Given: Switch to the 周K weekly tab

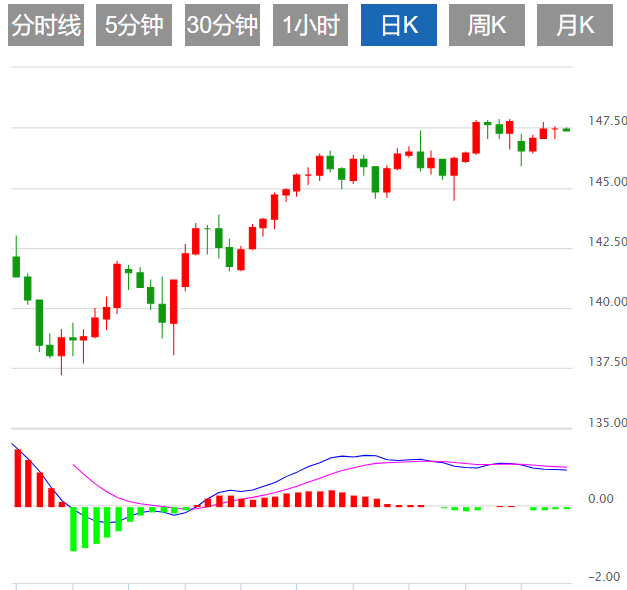Looking at the screenshot, I should (x=486, y=26).
